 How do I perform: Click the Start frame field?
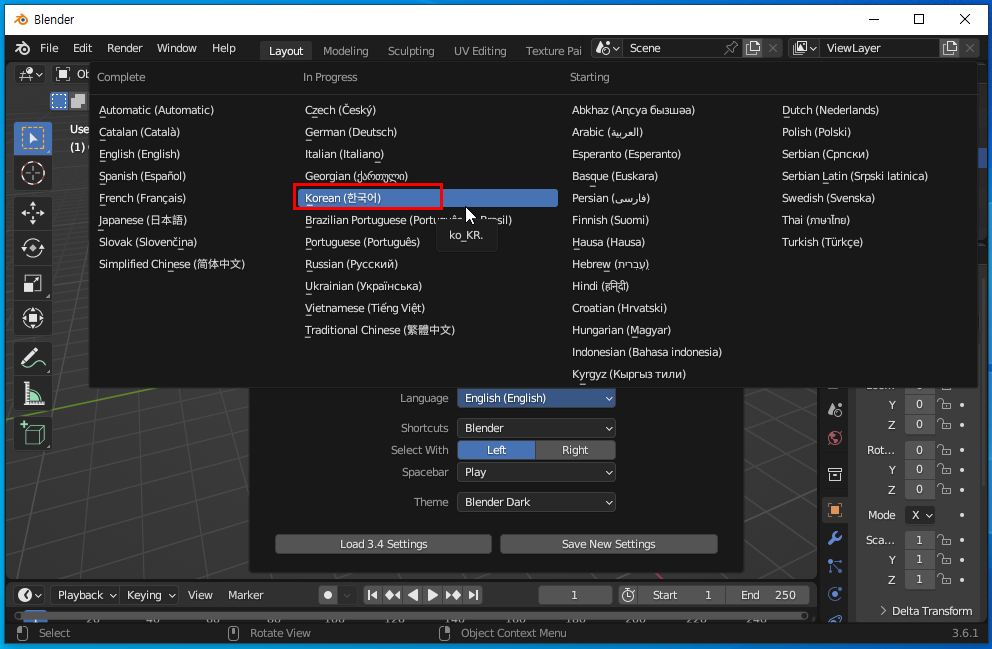coord(681,595)
